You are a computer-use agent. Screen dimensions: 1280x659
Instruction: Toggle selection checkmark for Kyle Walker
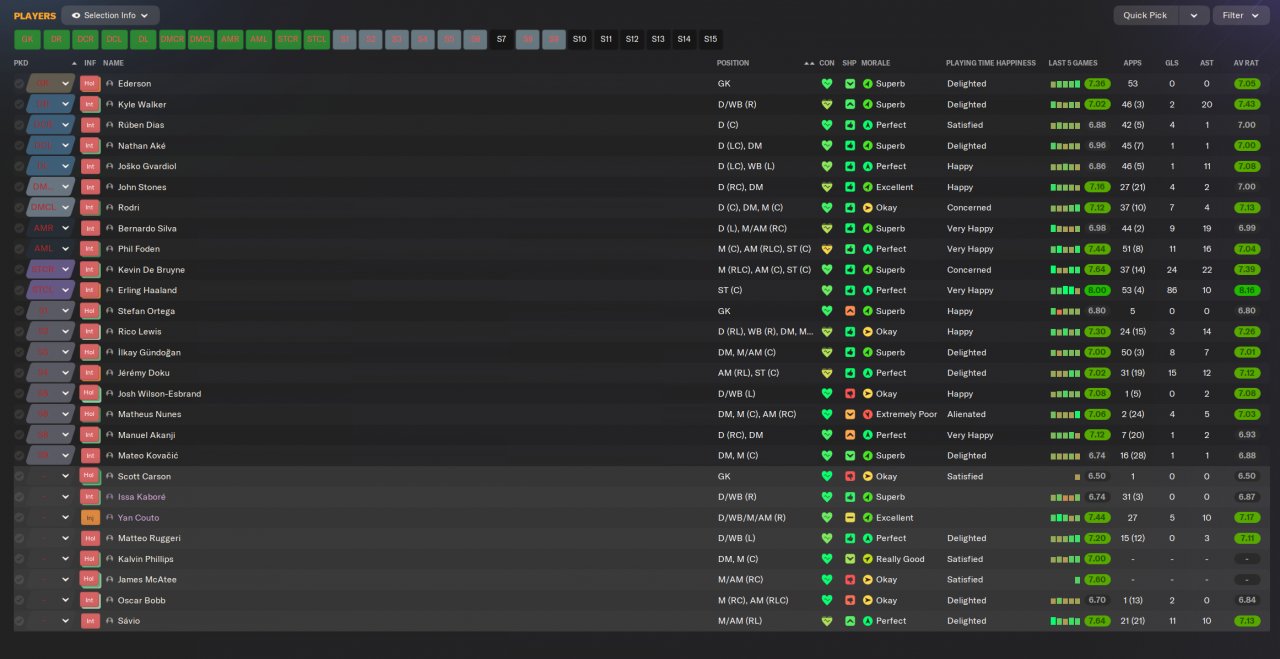point(19,104)
